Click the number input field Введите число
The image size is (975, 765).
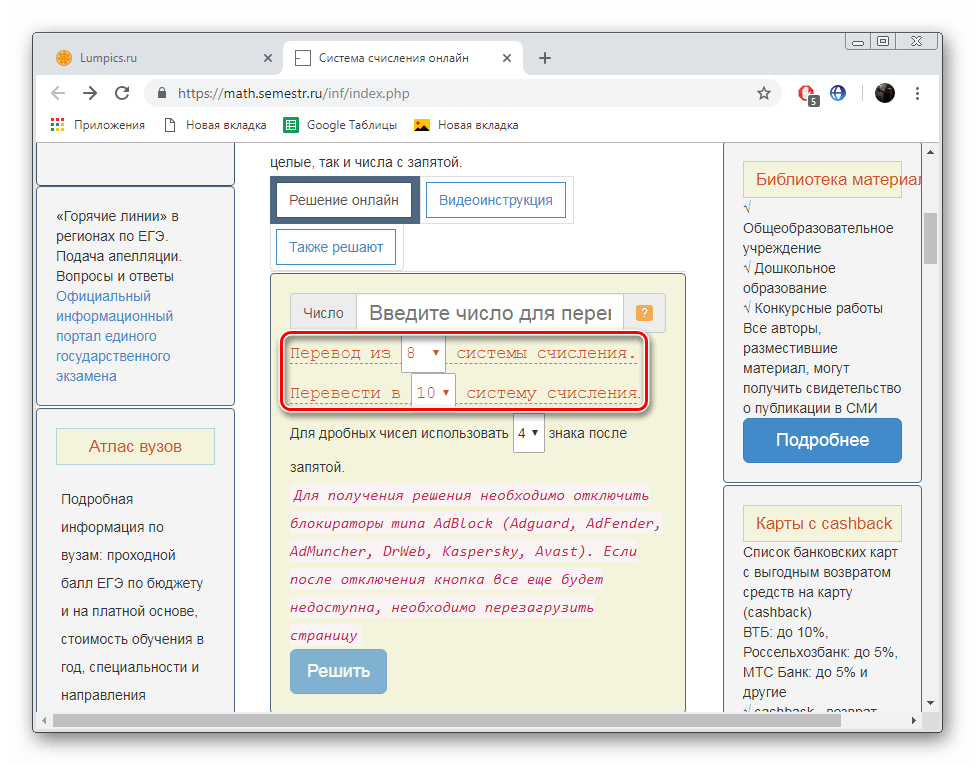point(490,313)
